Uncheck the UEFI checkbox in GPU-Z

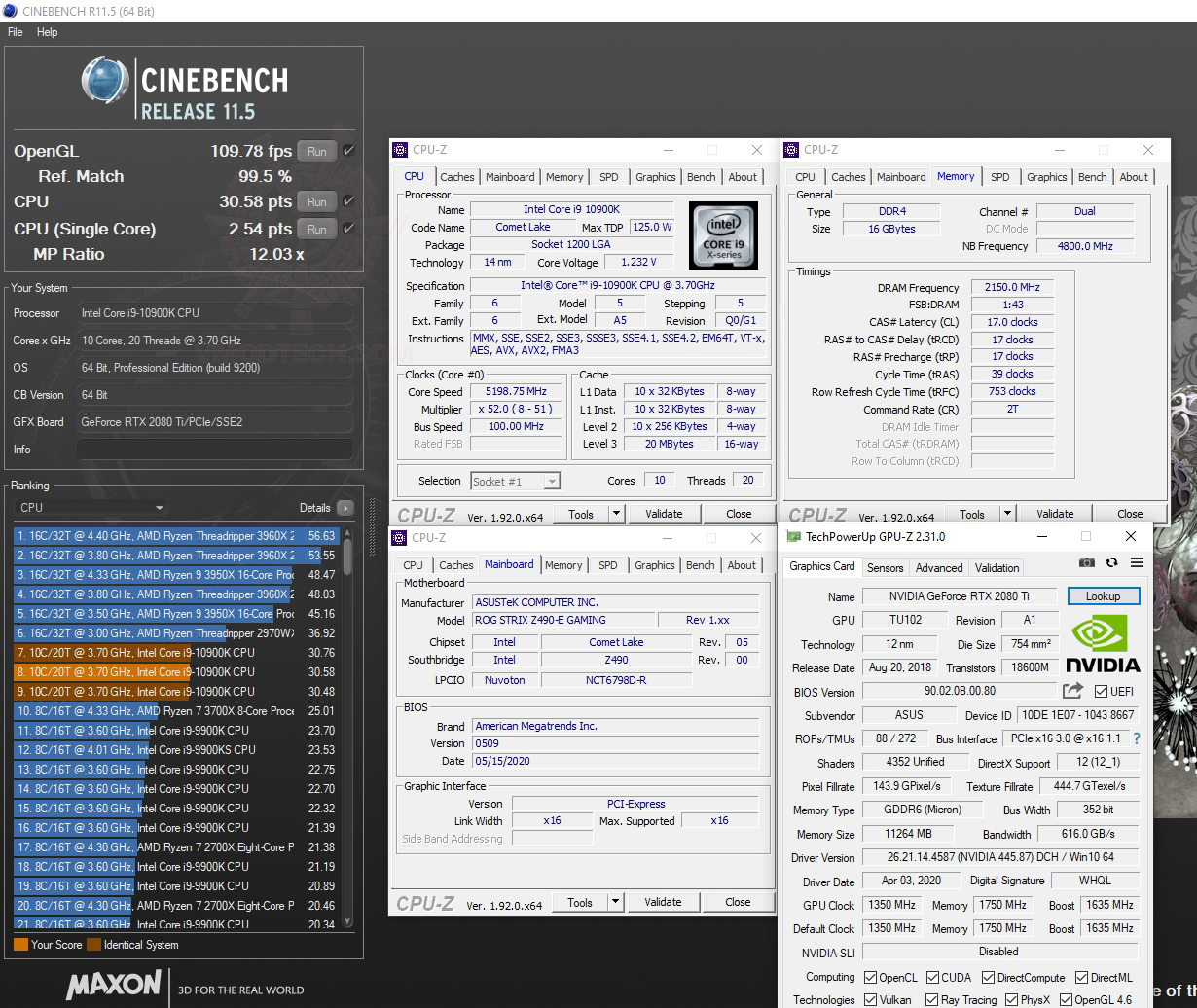[1101, 692]
